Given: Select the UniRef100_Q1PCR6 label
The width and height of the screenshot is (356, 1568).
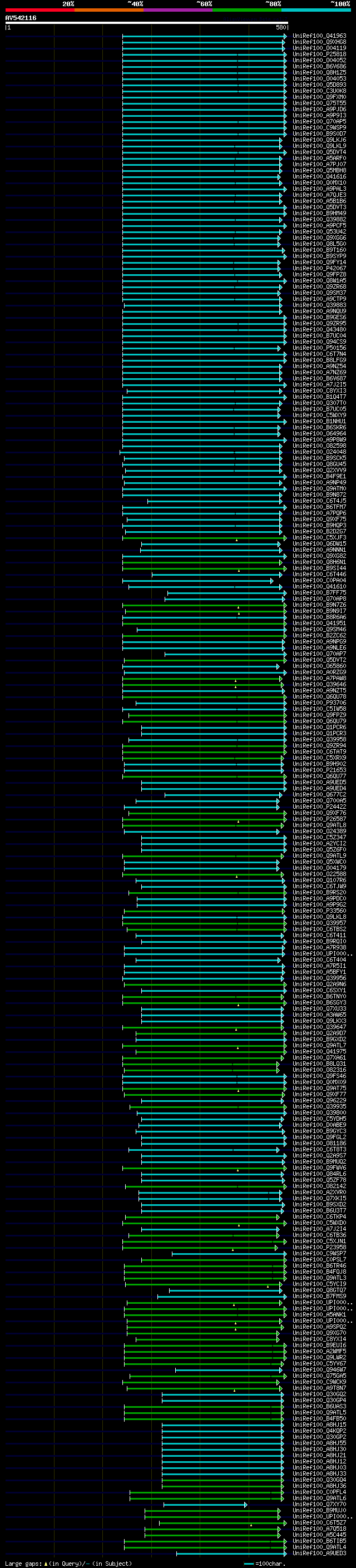Looking at the screenshot, I should coord(319,728).
